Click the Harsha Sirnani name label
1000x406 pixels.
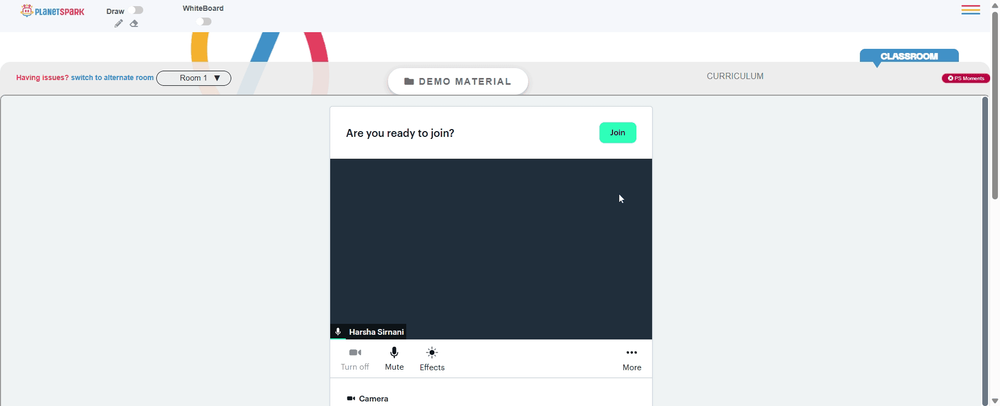click(376, 332)
